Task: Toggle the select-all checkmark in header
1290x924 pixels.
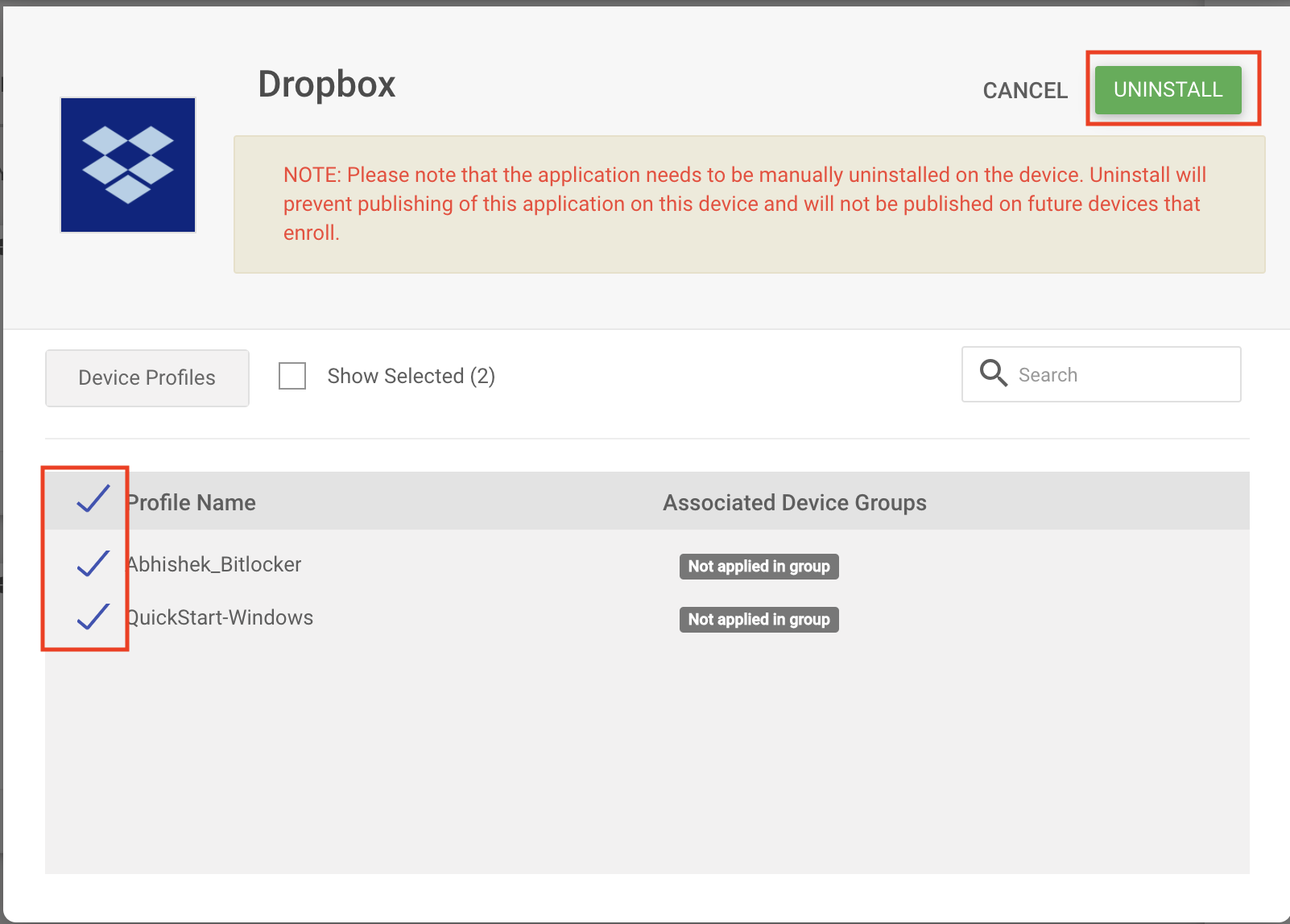Action: [x=93, y=499]
